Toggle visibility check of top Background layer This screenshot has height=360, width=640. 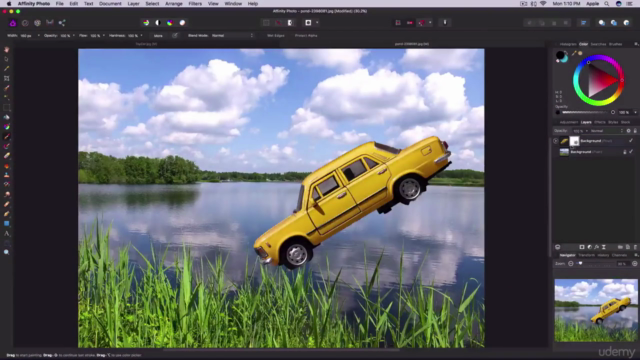point(631,141)
